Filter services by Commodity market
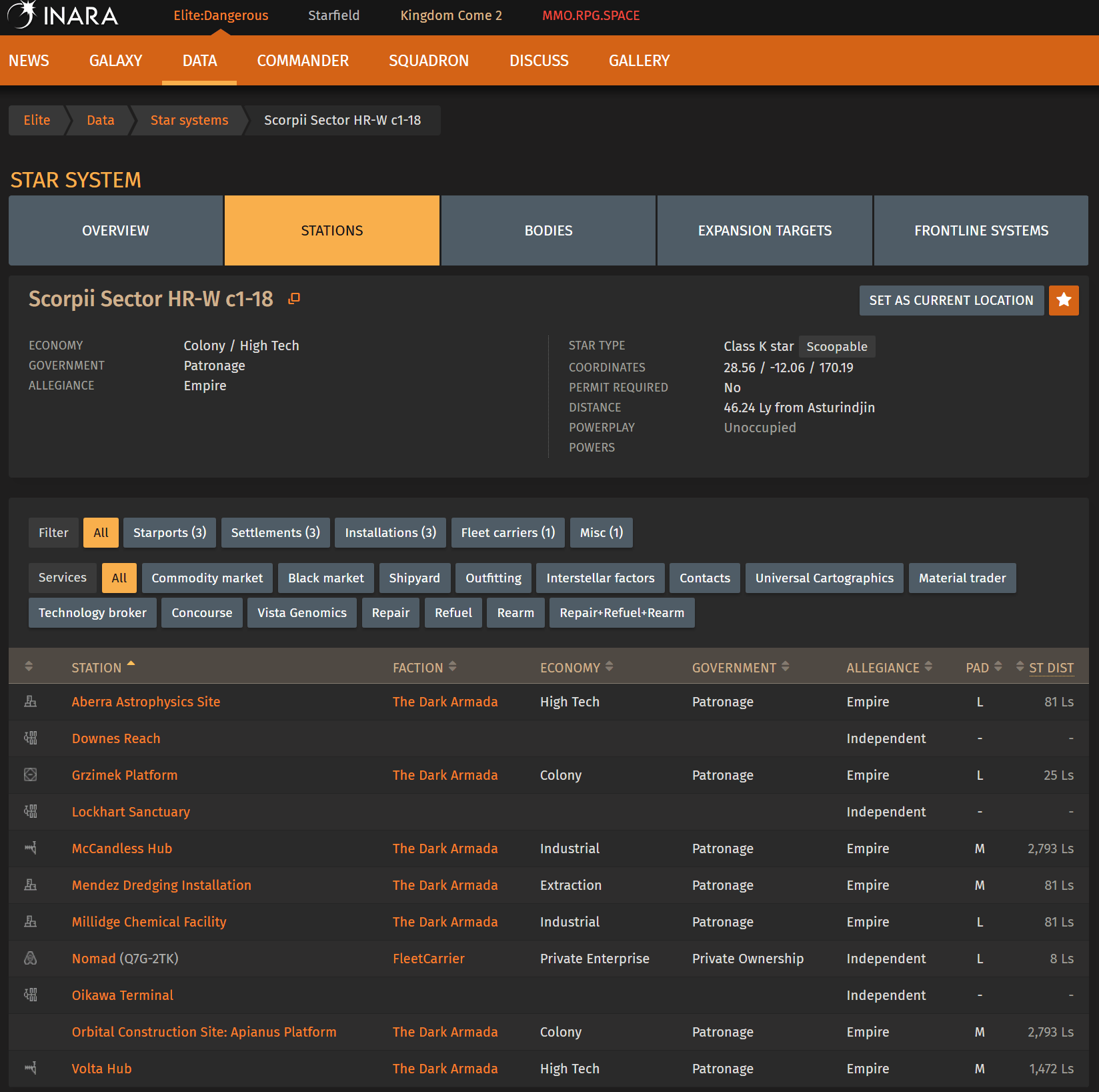This screenshot has width=1099, height=1092. point(207,578)
